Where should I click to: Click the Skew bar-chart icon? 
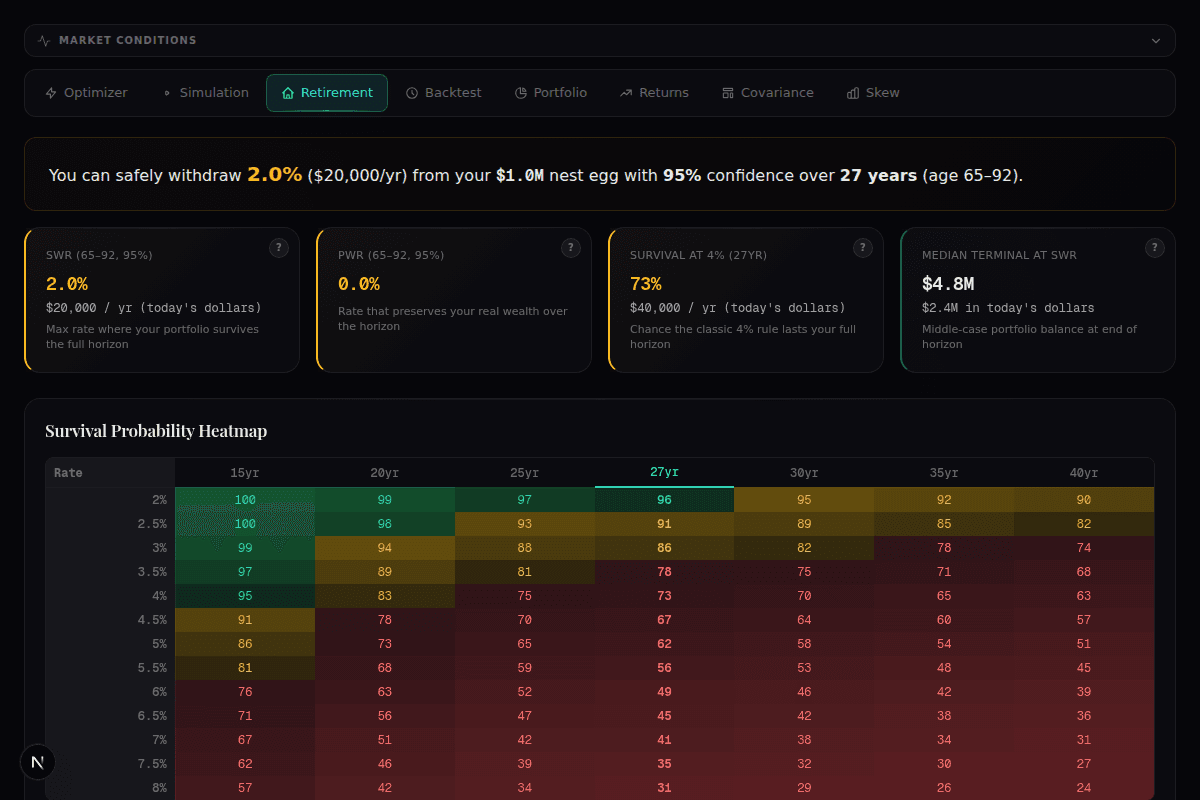pyautogui.click(x=853, y=92)
